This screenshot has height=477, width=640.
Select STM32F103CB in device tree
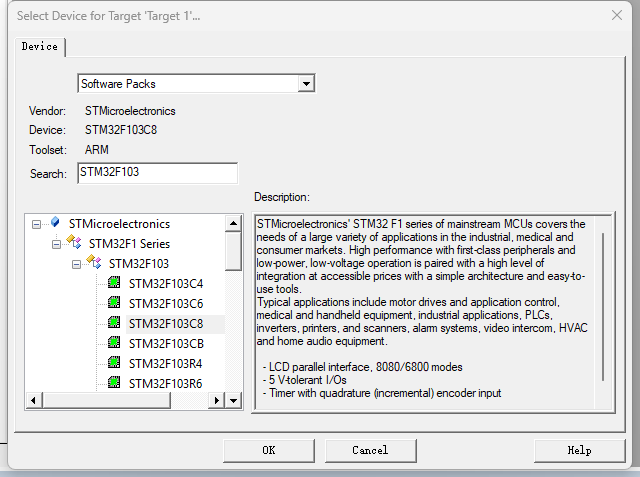[166, 344]
